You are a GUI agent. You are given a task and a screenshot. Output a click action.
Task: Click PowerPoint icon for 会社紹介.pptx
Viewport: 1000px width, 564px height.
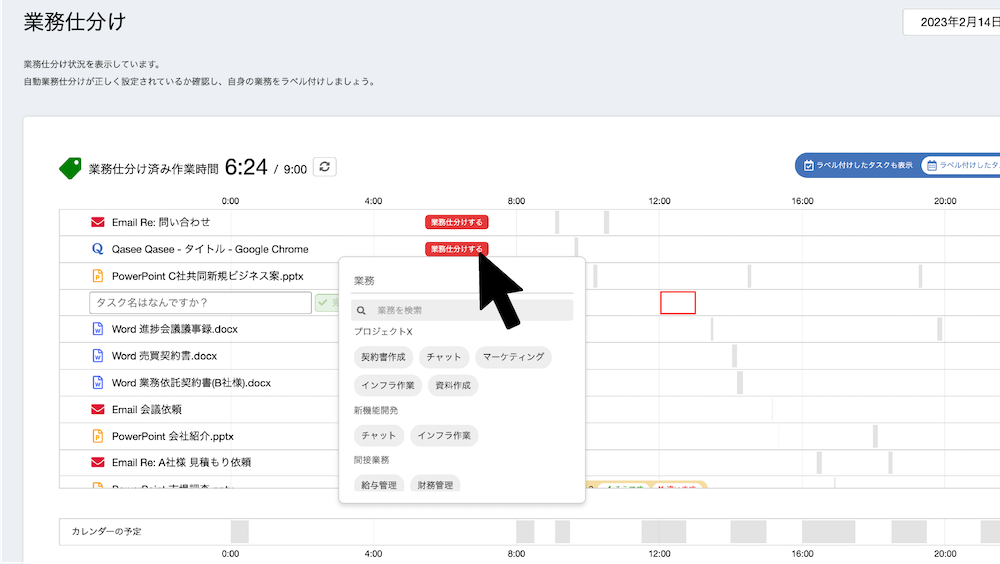(x=98, y=436)
